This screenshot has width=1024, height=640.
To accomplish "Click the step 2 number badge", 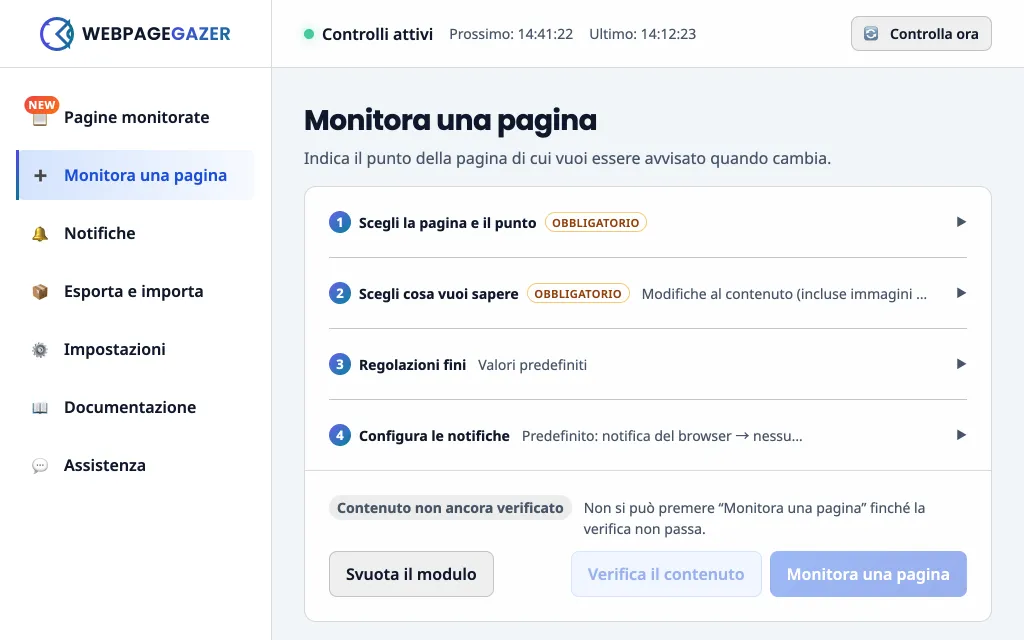I will (x=340, y=293).
